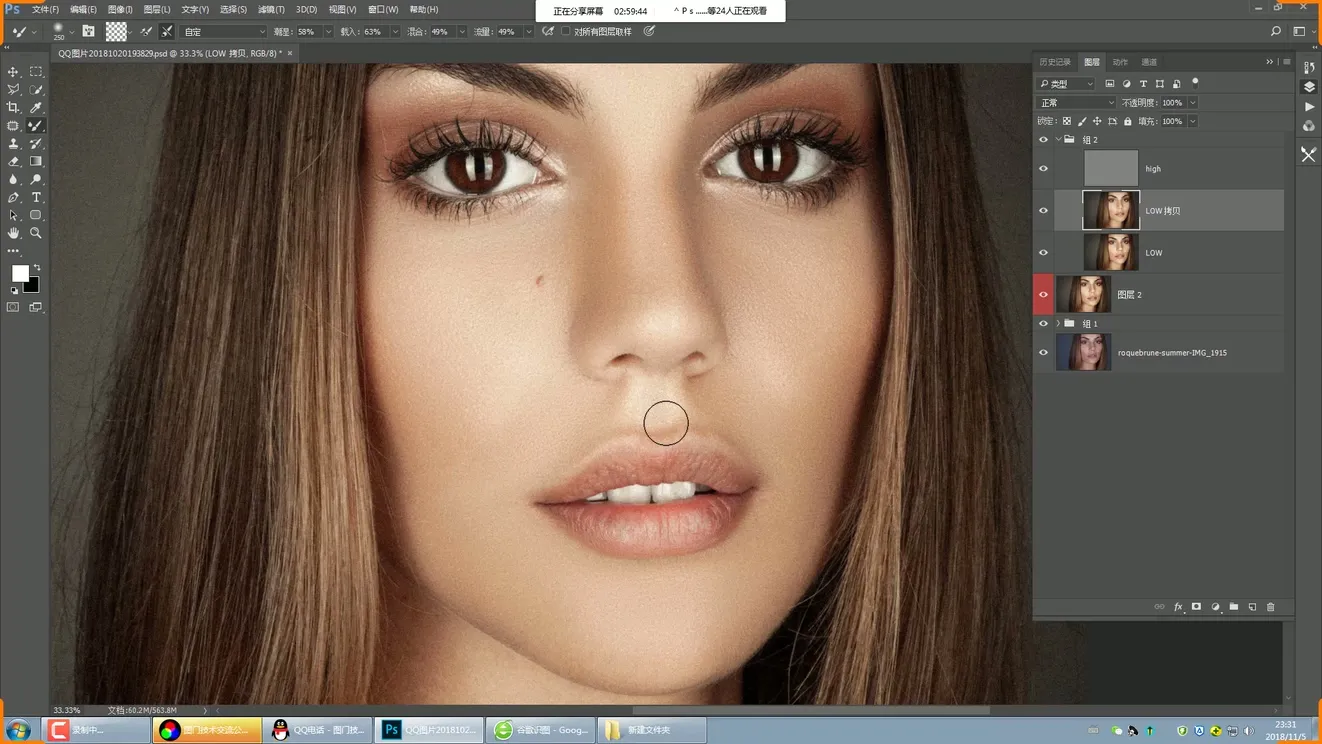The width and height of the screenshot is (1322, 744).
Task: Toggle visibility of 图层 2 layer
Action: 1043,295
